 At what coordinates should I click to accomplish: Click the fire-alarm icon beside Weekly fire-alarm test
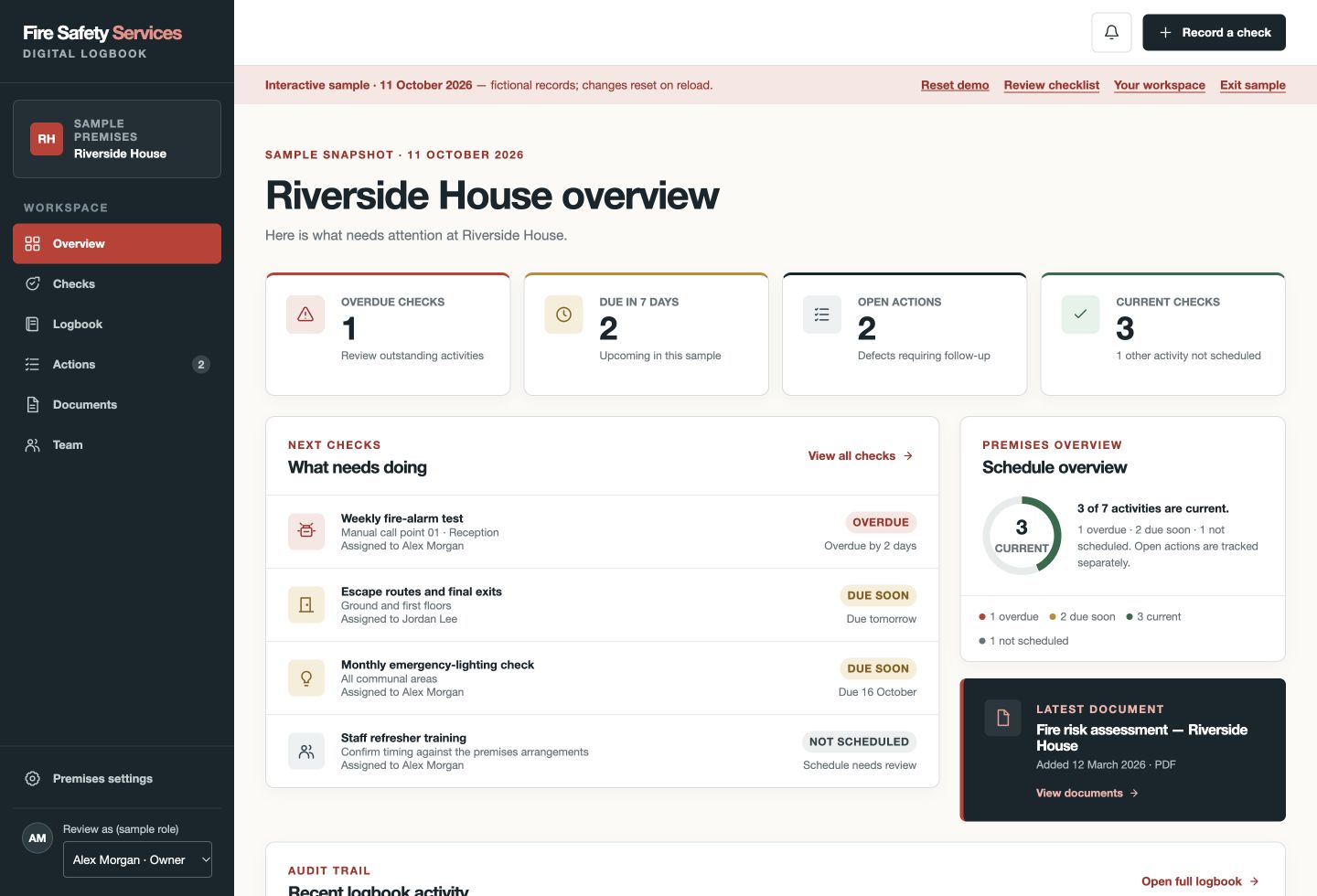coord(306,531)
